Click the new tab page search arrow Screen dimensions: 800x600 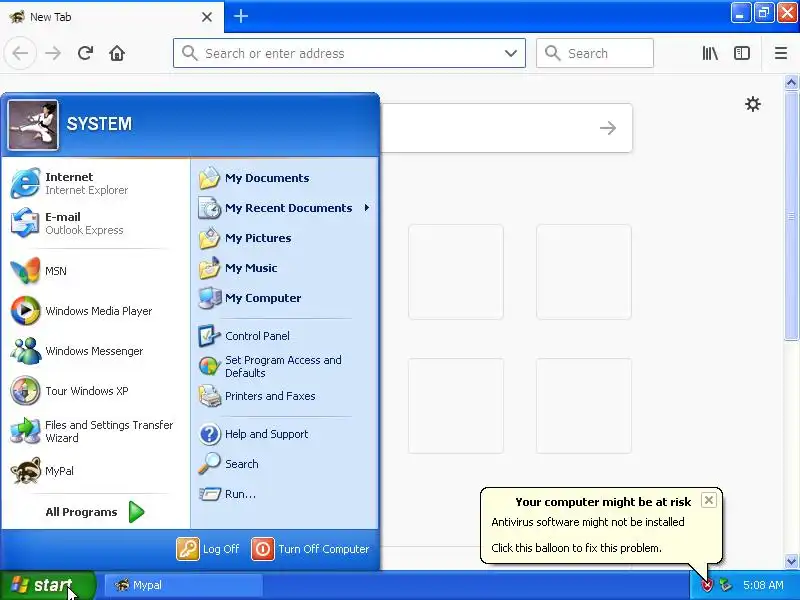coord(608,128)
